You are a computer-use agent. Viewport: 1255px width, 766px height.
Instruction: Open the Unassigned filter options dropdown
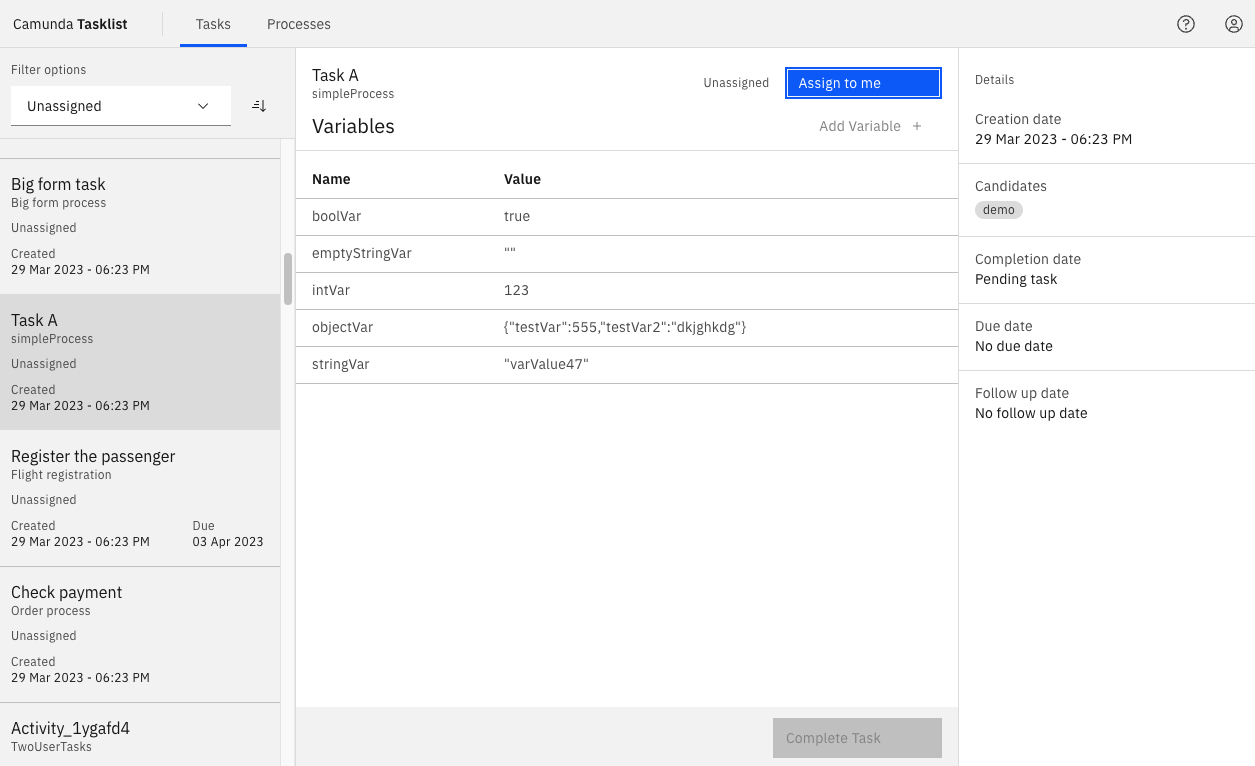point(120,106)
